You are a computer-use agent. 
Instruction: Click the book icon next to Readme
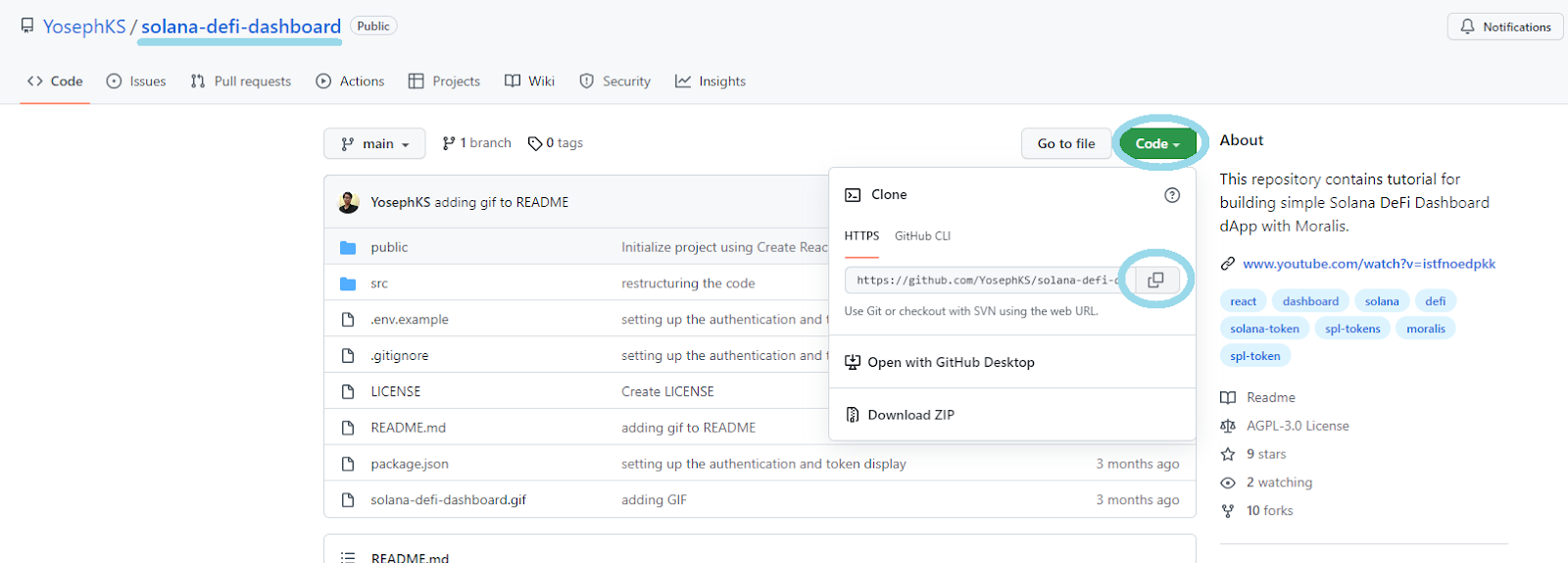click(1228, 397)
